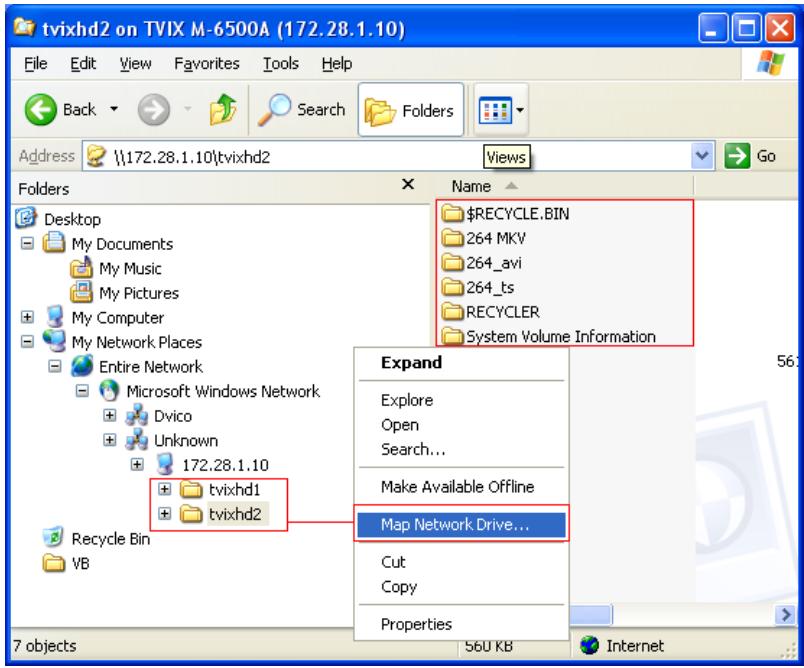Open the address bar dropdown arrow

click(x=701, y=156)
